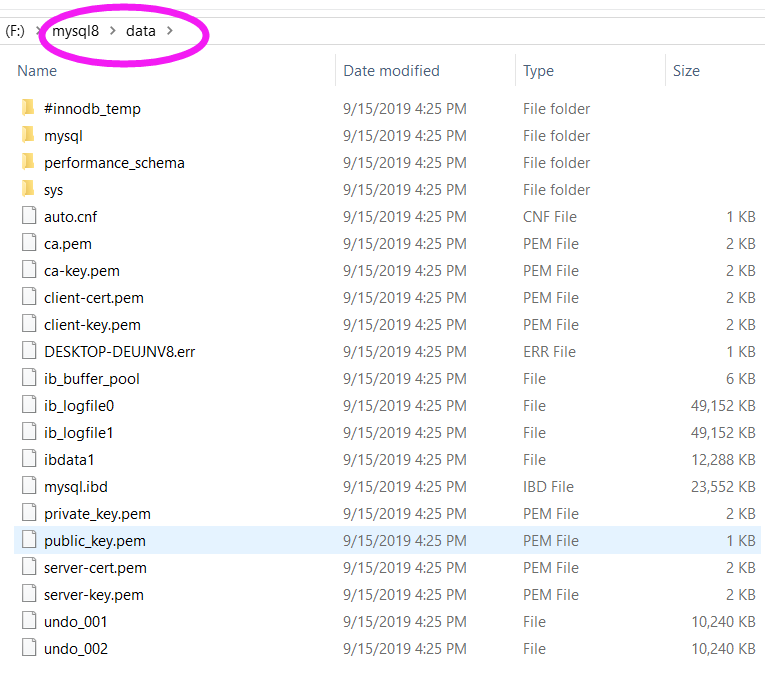Open the #innodb_temp folder icon
This screenshot has height=698, width=765.
tap(27, 108)
